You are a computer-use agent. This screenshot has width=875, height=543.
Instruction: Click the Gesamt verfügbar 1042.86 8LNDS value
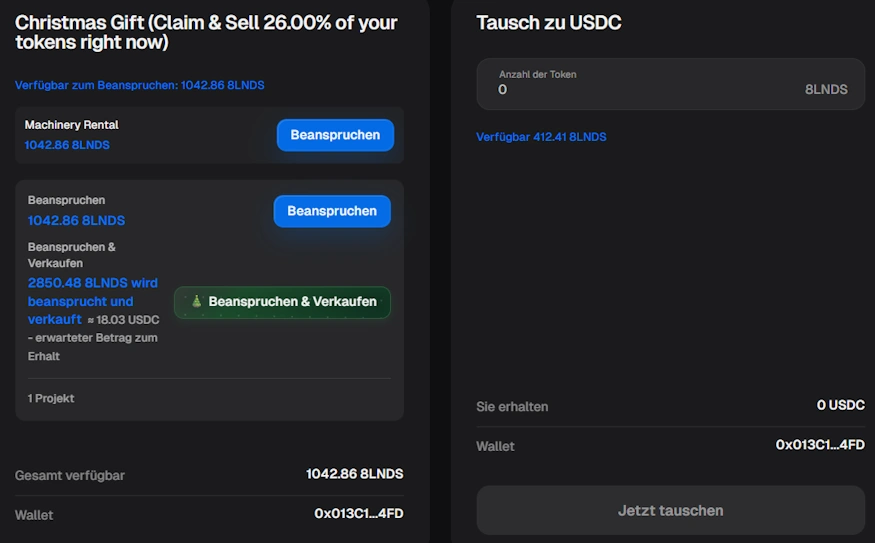click(354, 474)
